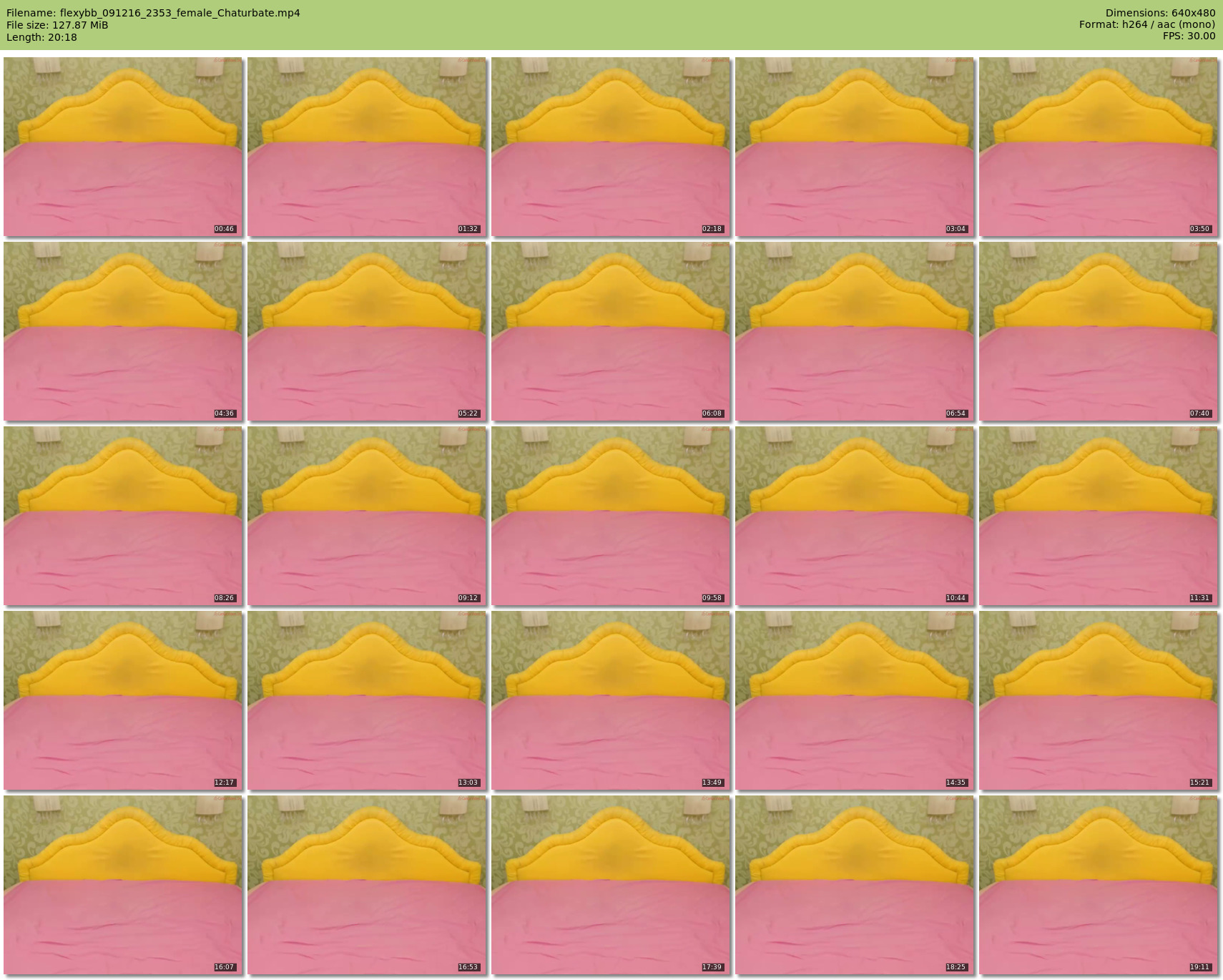Open the frame marked 11:31
This screenshot has width=1223, height=980.
[x=1099, y=516]
